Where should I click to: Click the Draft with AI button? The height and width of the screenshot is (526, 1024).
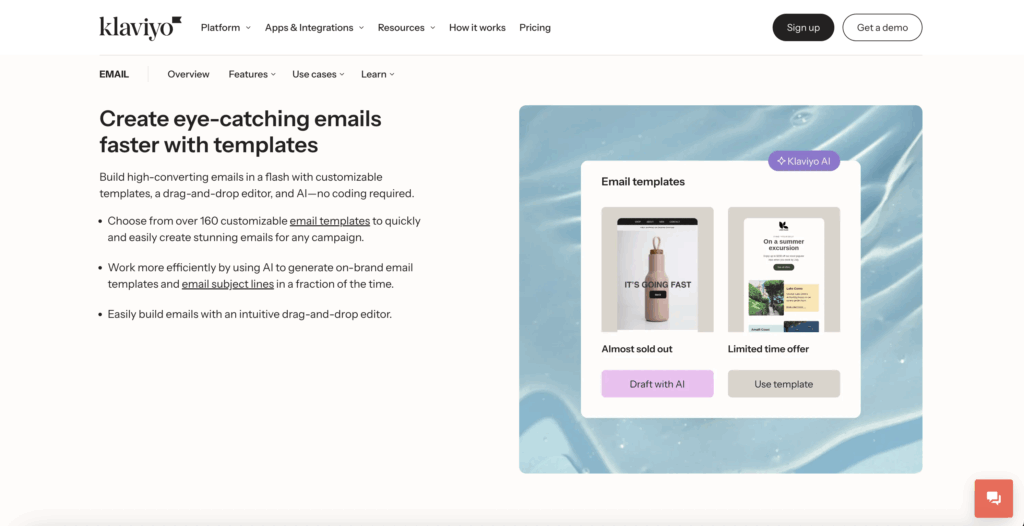657,384
